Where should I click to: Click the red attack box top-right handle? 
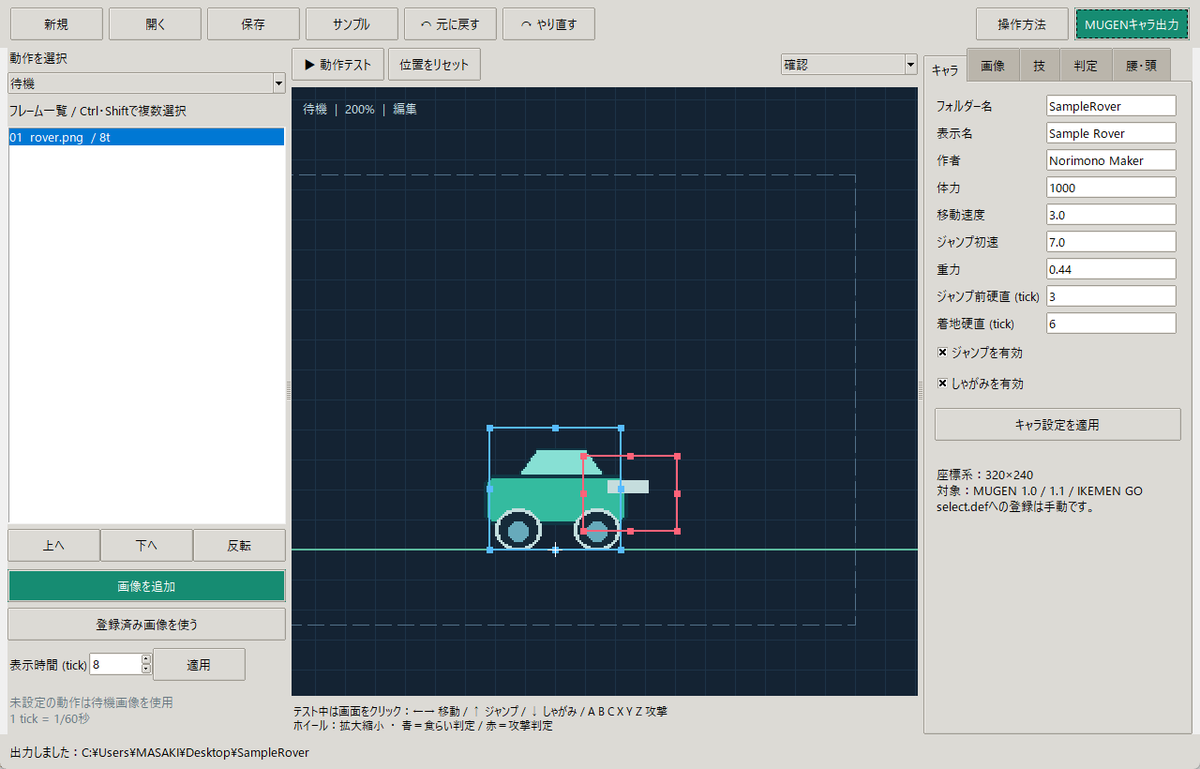pyautogui.click(x=677, y=456)
